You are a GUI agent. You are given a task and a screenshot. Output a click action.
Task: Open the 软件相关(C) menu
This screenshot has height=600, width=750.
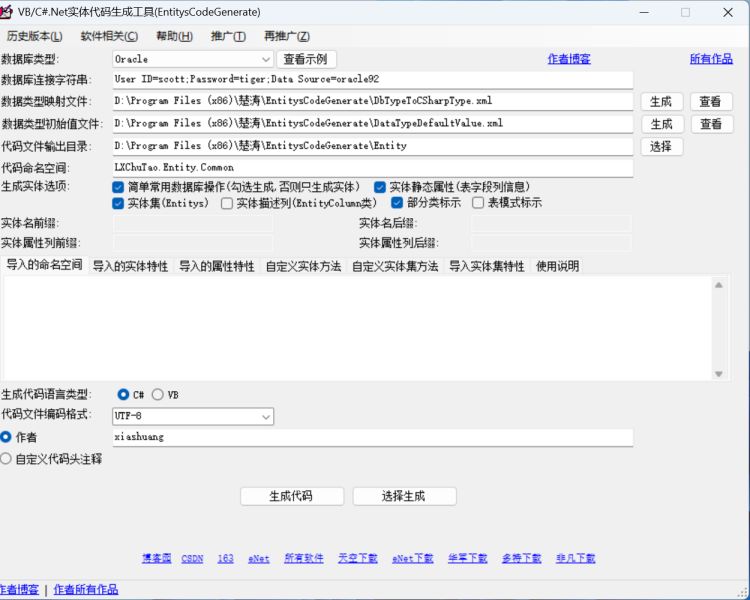(108, 36)
